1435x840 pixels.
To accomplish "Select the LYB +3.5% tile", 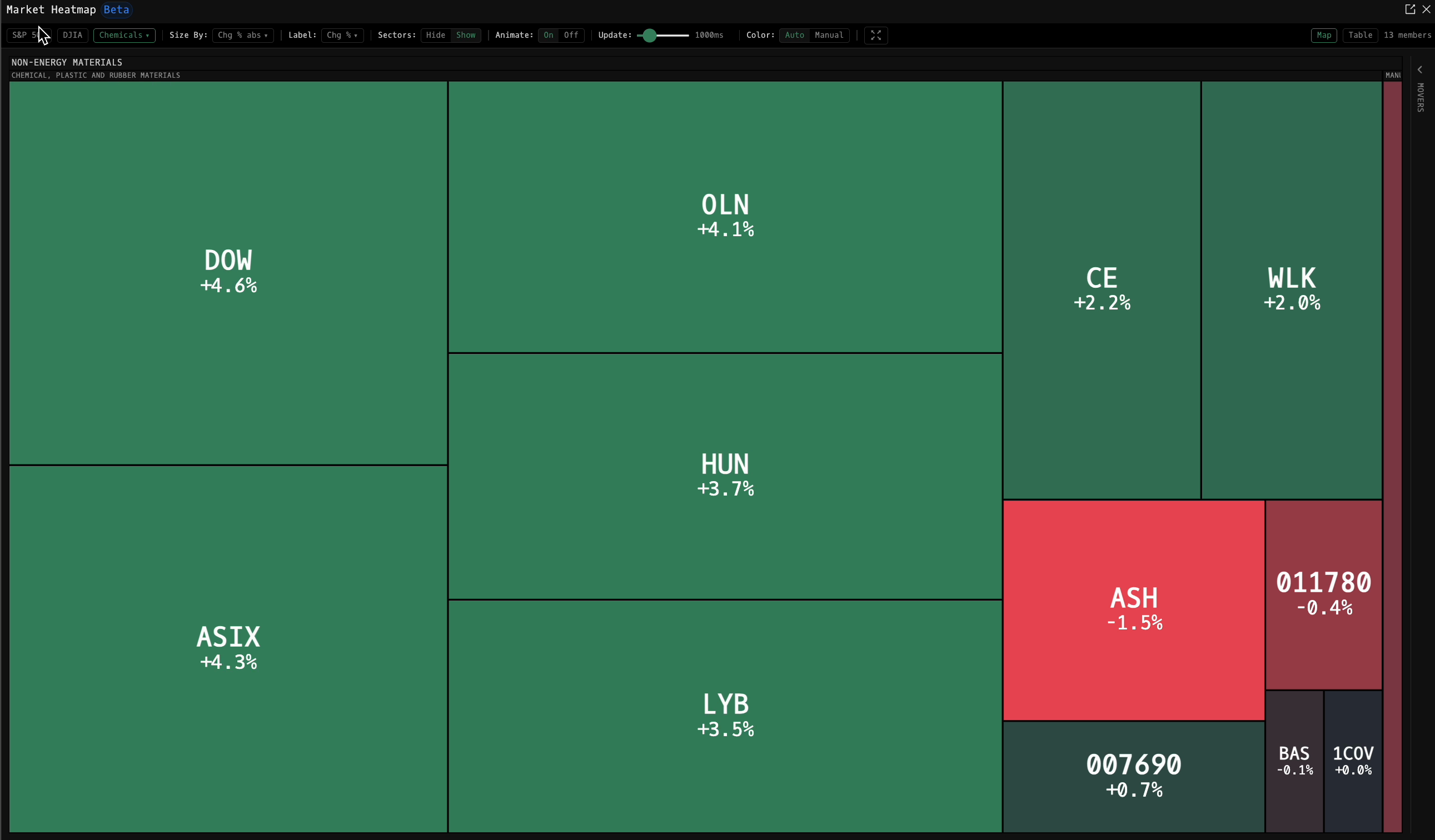I will [x=725, y=717].
